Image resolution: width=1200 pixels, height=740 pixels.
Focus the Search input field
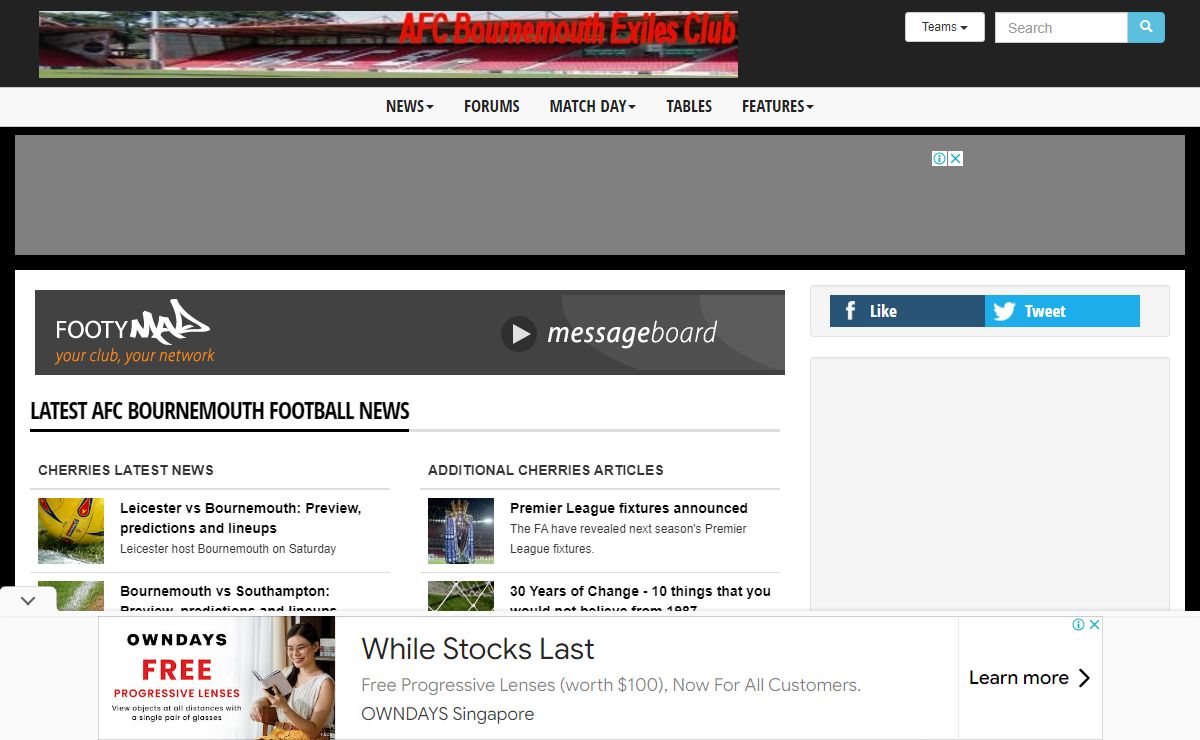tap(1061, 27)
